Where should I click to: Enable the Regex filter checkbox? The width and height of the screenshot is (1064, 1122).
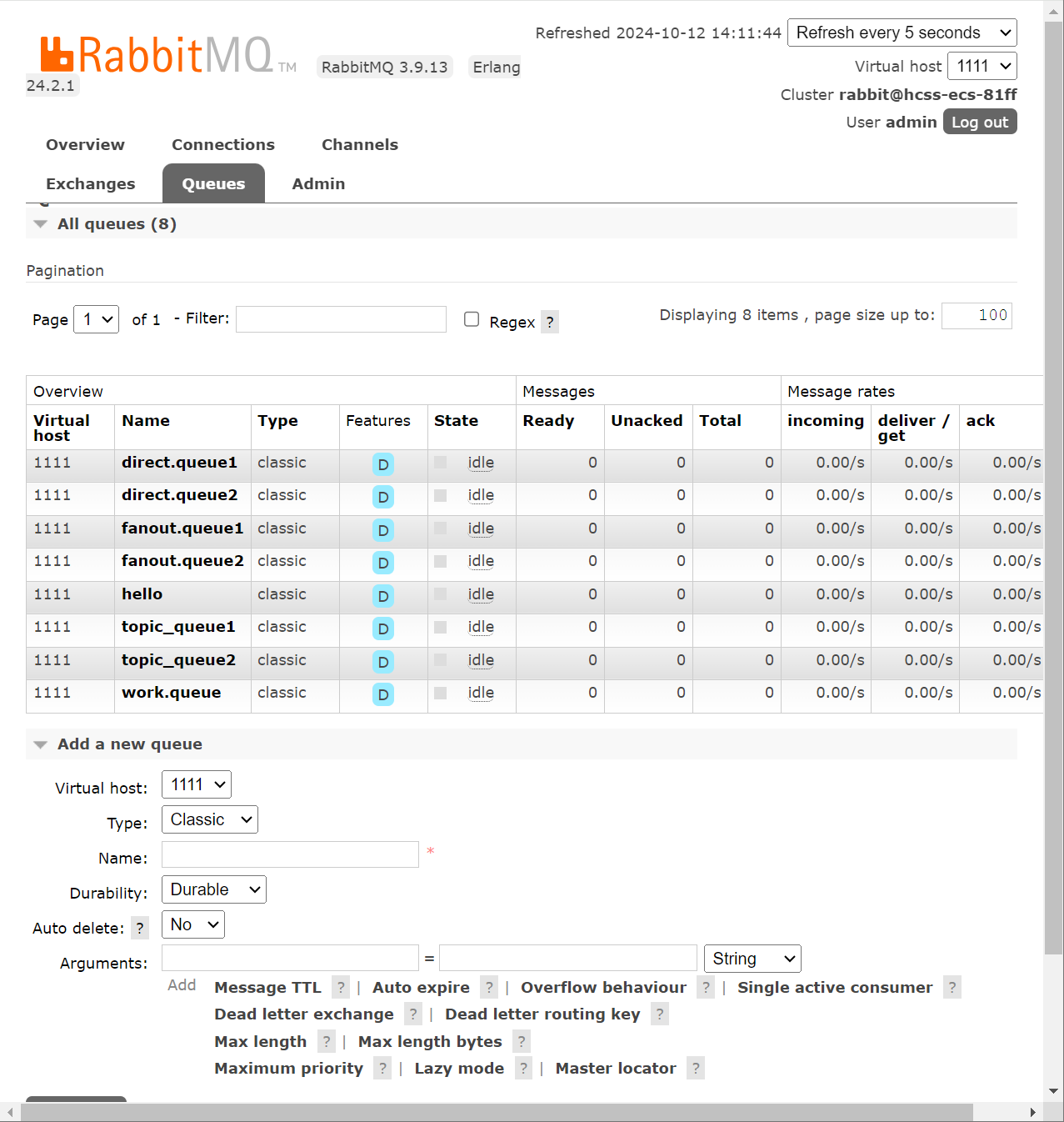pyautogui.click(x=472, y=319)
